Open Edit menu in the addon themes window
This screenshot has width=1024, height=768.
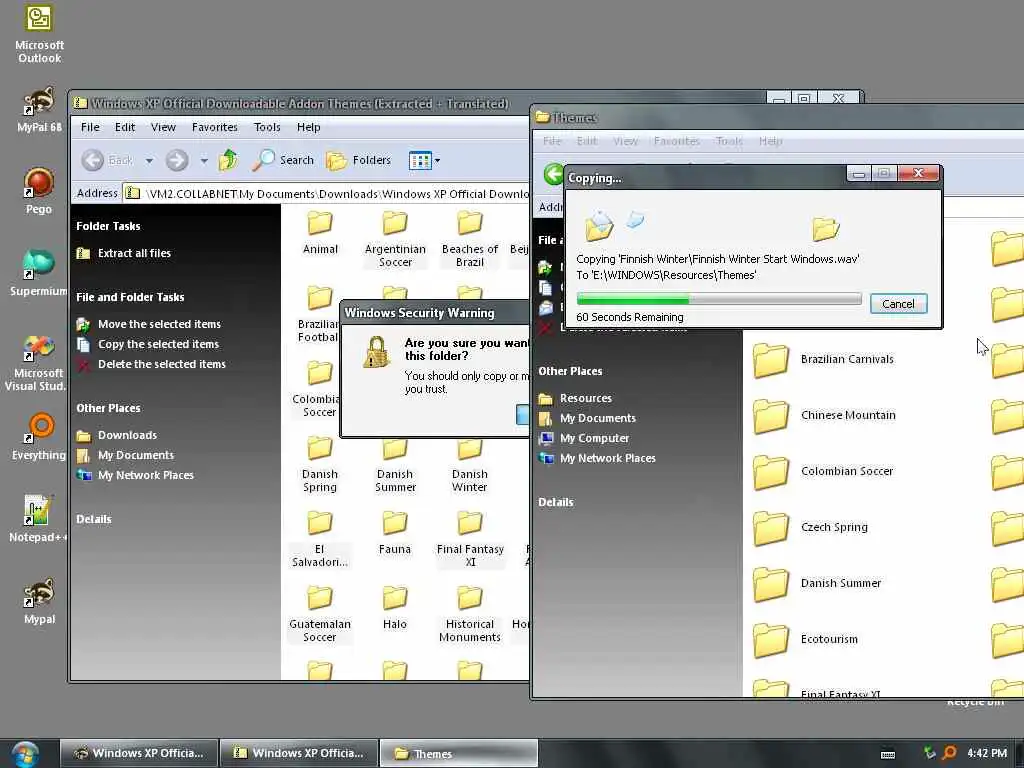point(125,127)
